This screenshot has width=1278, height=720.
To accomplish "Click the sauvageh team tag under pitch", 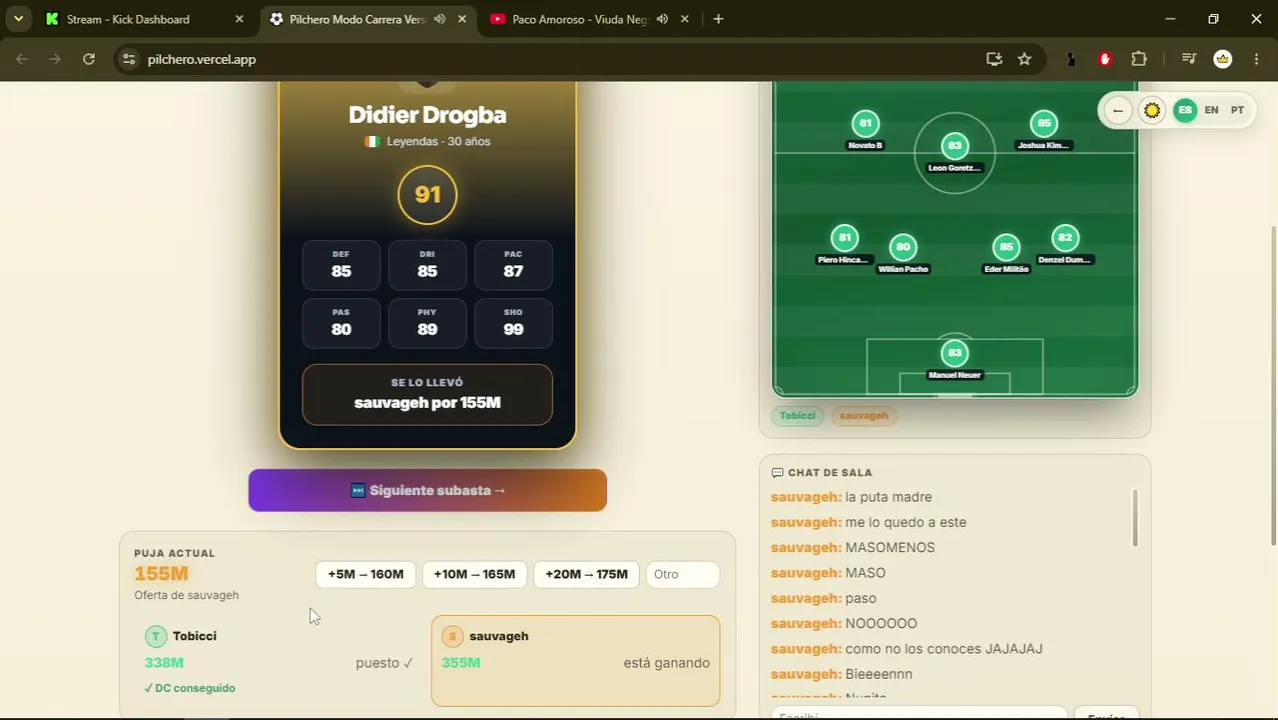I will (863, 415).
